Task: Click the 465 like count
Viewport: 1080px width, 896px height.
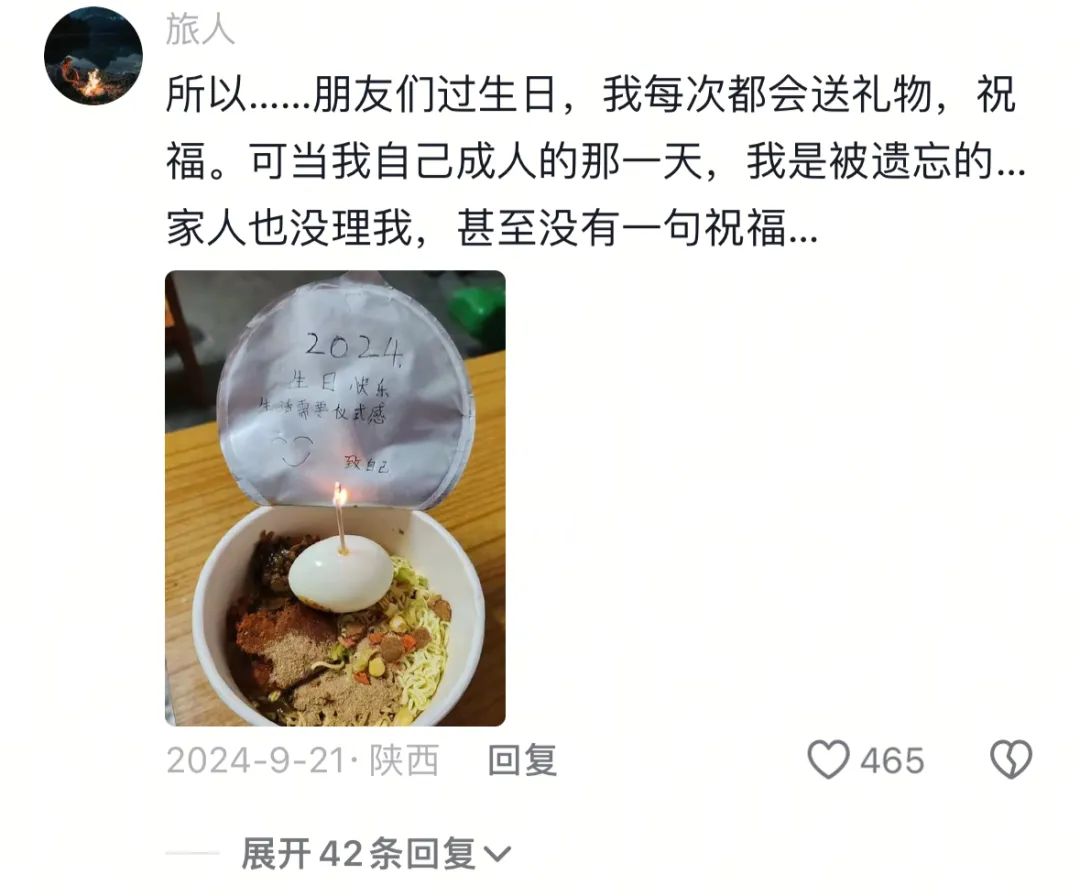Action: 892,761
